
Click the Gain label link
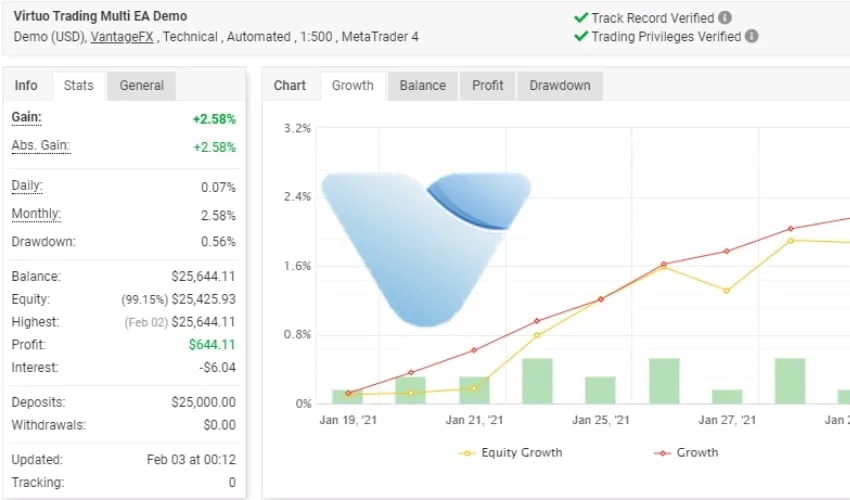[x=26, y=117]
